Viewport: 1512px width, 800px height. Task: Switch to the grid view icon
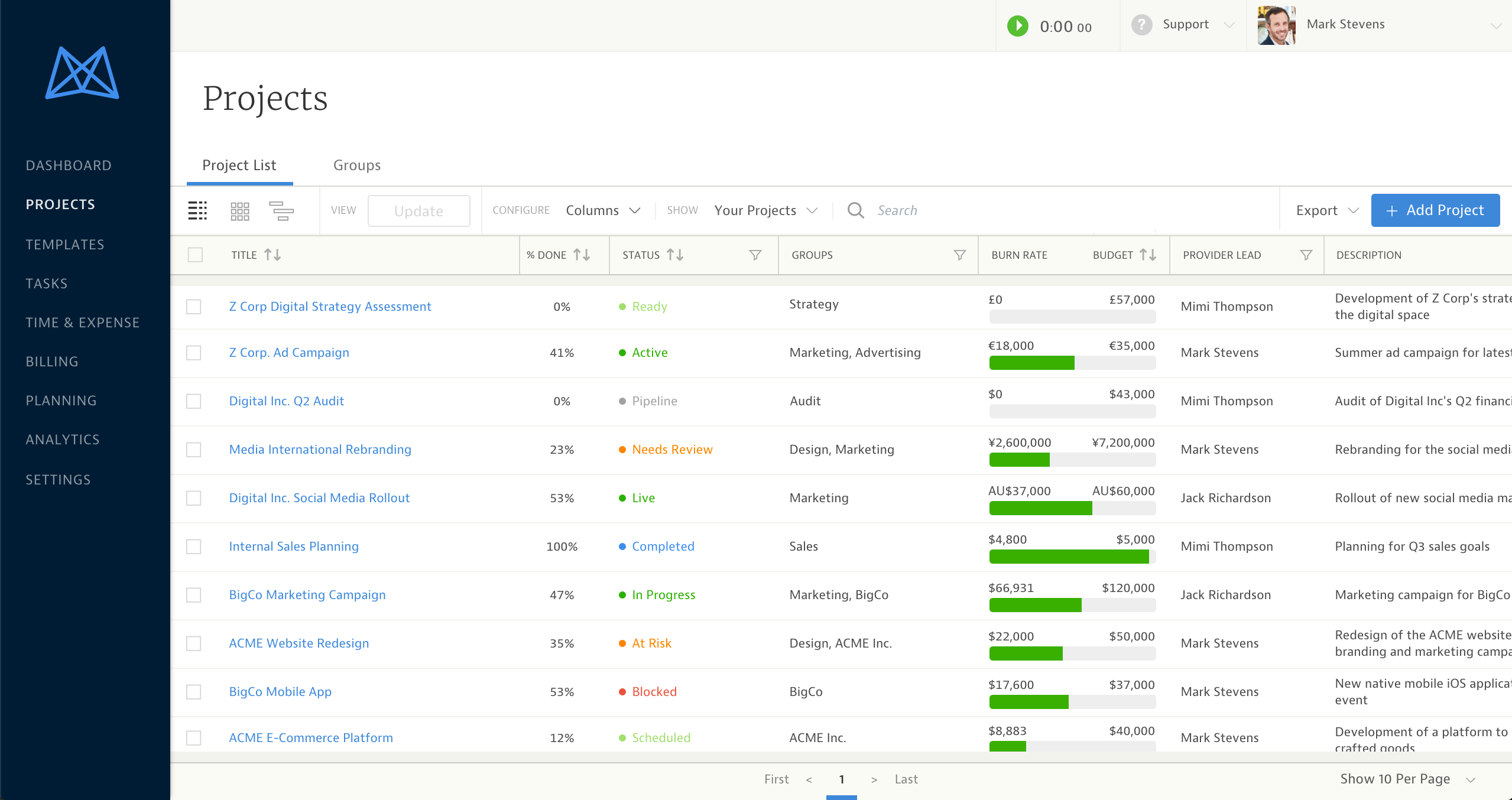click(x=240, y=210)
